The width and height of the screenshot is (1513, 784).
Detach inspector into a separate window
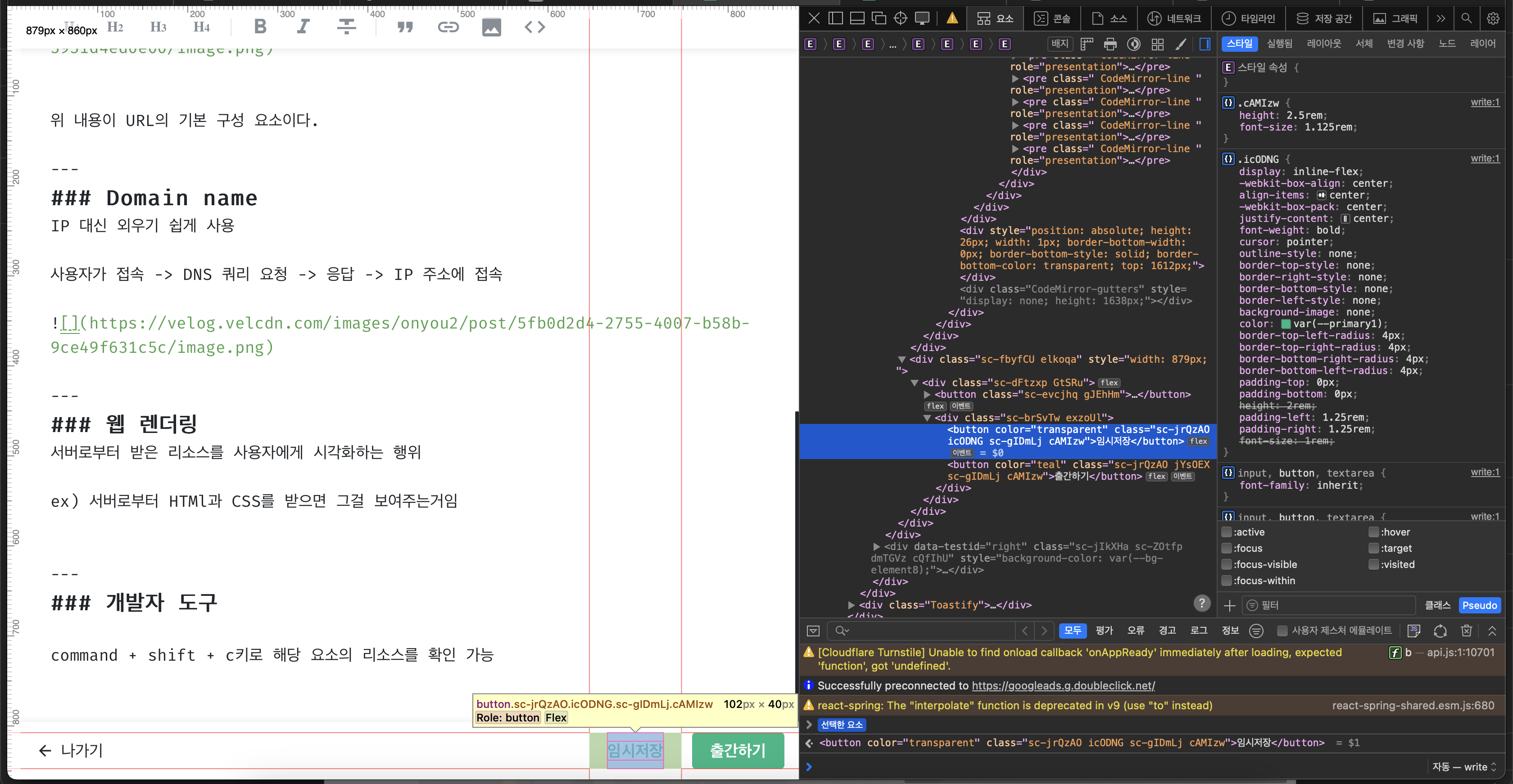(879, 18)
